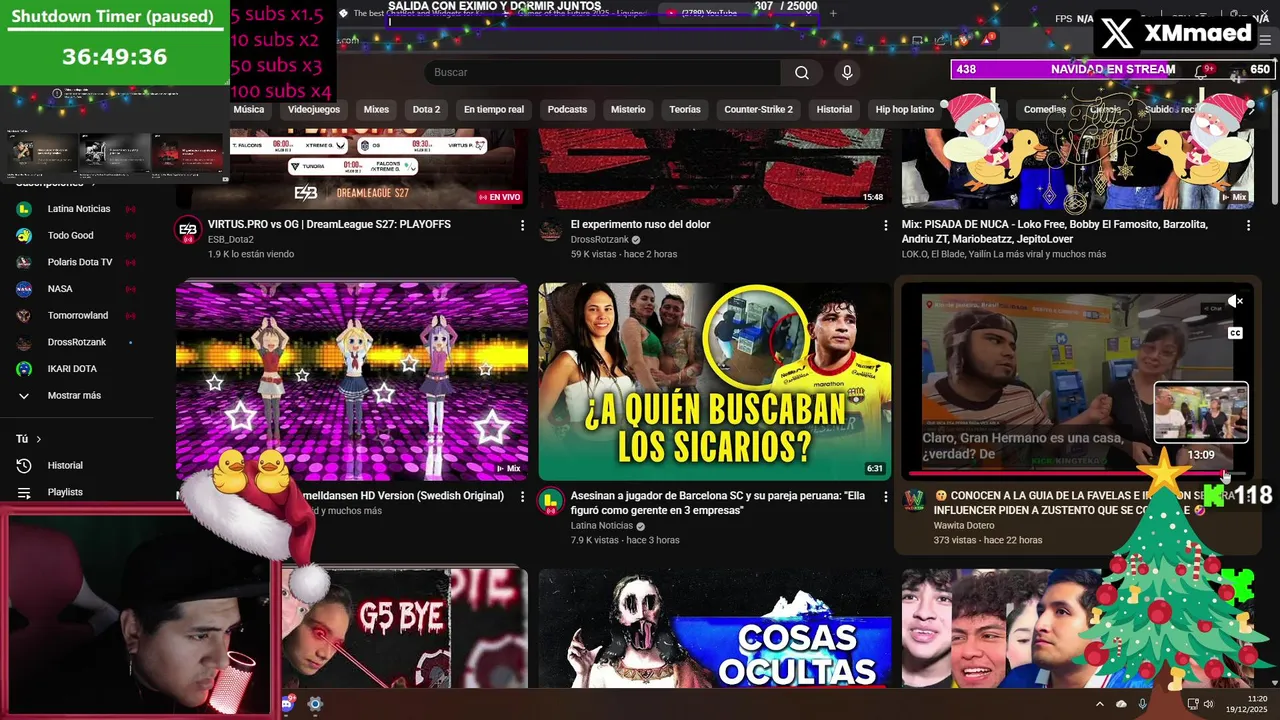
Task: Open COSAS OCULTAS video thumbnail
Action: tap(714, 628)
